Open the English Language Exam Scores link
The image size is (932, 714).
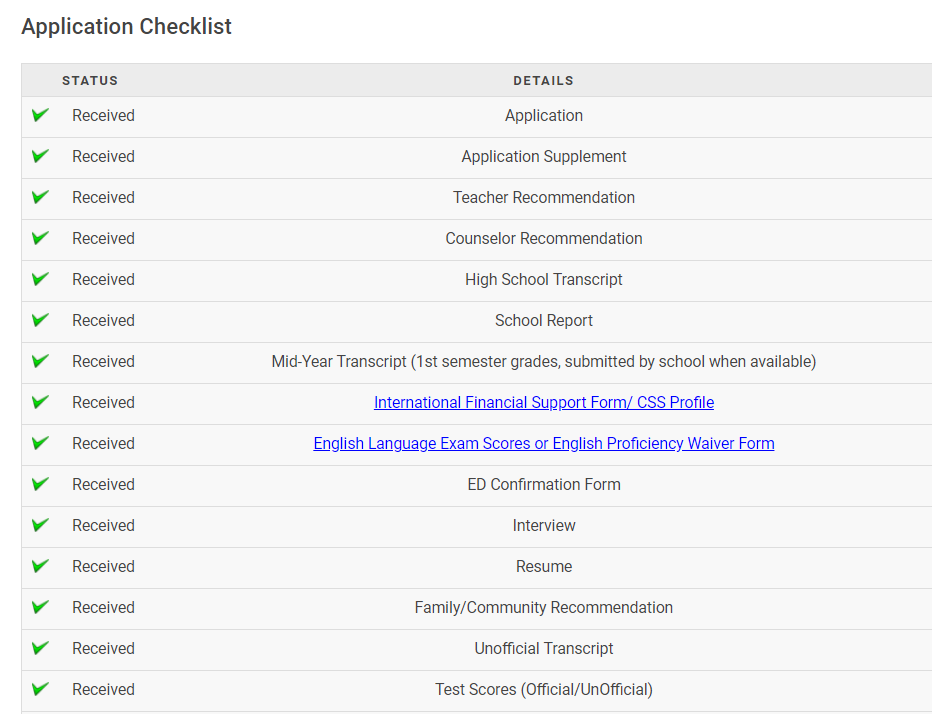click(x=544, y=444)
